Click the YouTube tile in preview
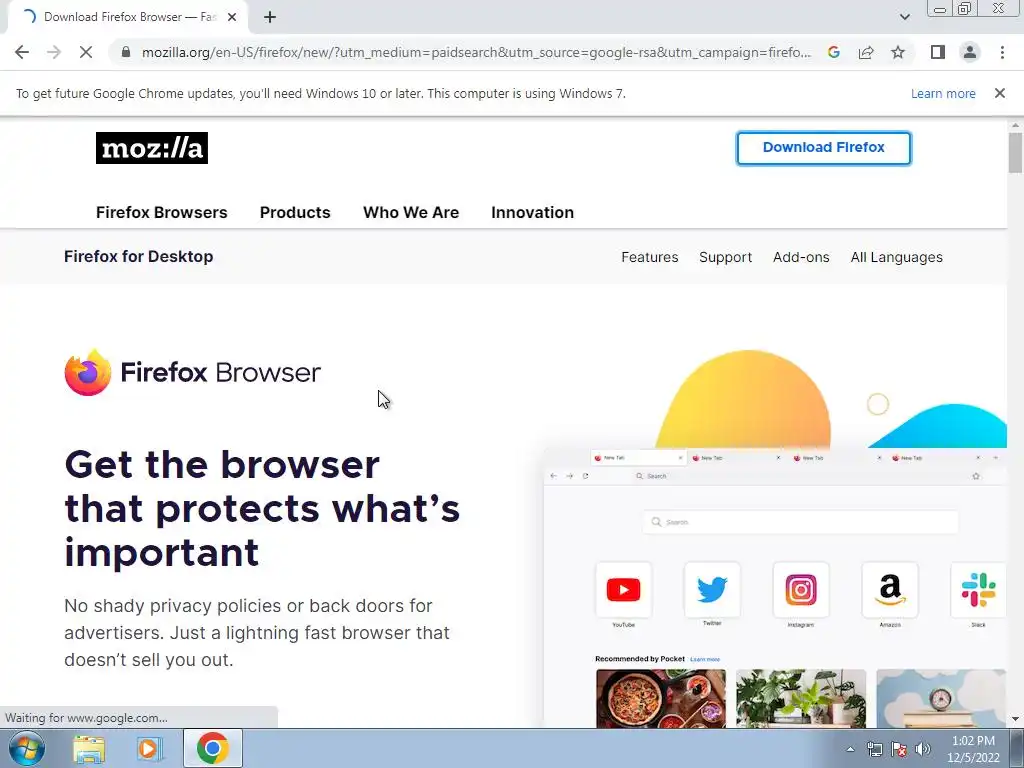Viewport: 1024px width, 768px height. coord(624,590)
